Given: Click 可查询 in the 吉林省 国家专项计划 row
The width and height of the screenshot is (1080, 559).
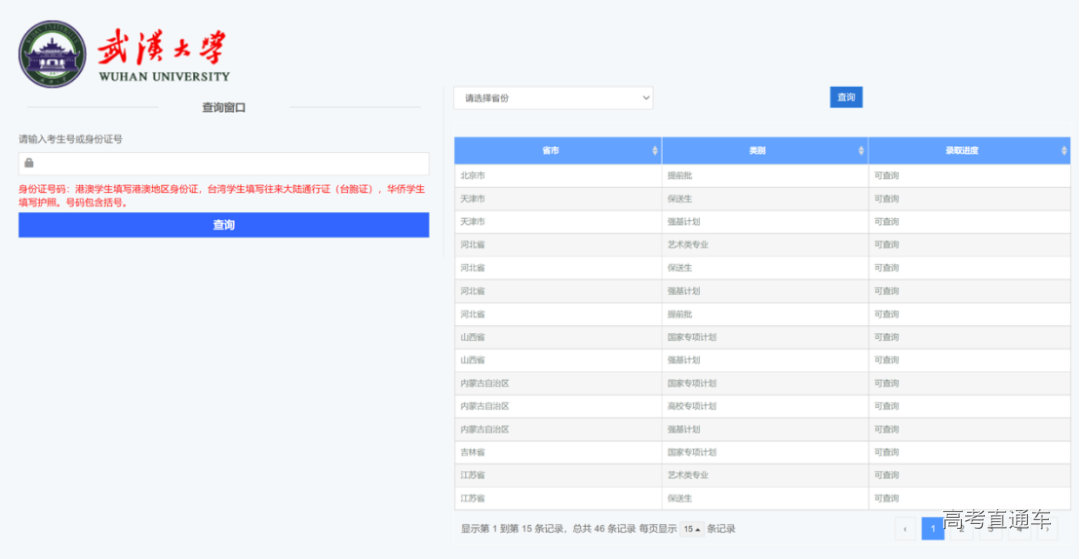Looking at the screenshot, I should pyautogui.click(x=886, y=452).
